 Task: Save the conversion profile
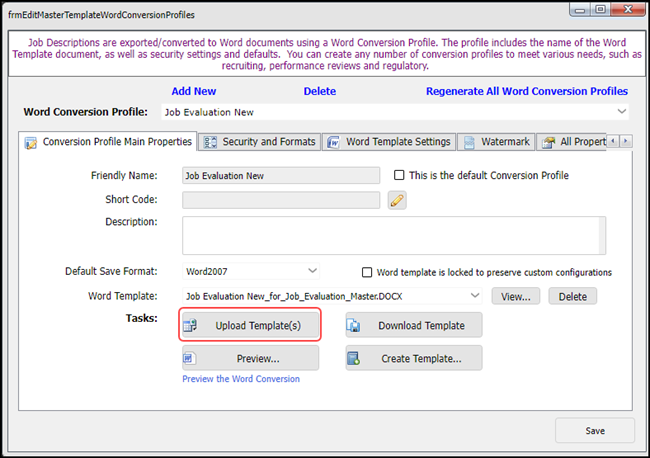[x=595, y=431]
